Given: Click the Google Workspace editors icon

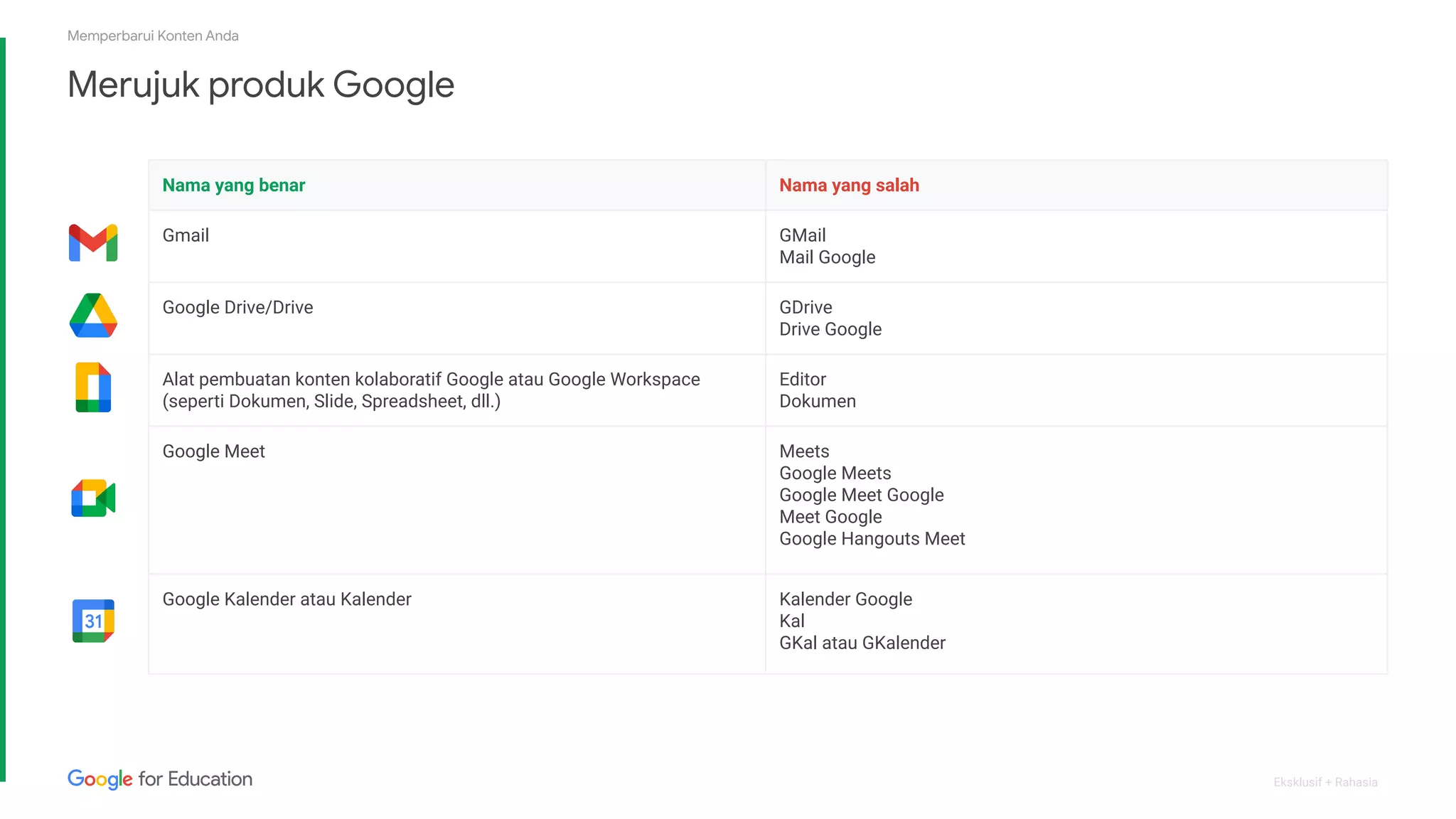Looking at the screenshot, I should (x=93, y=387).
